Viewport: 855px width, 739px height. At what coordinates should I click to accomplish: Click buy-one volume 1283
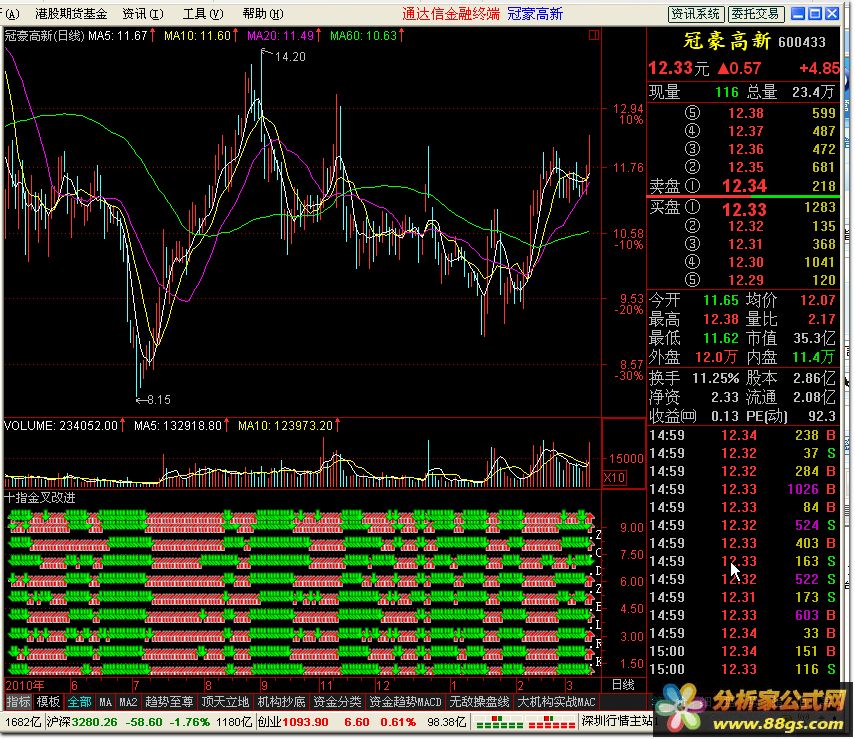coord(820,207)
